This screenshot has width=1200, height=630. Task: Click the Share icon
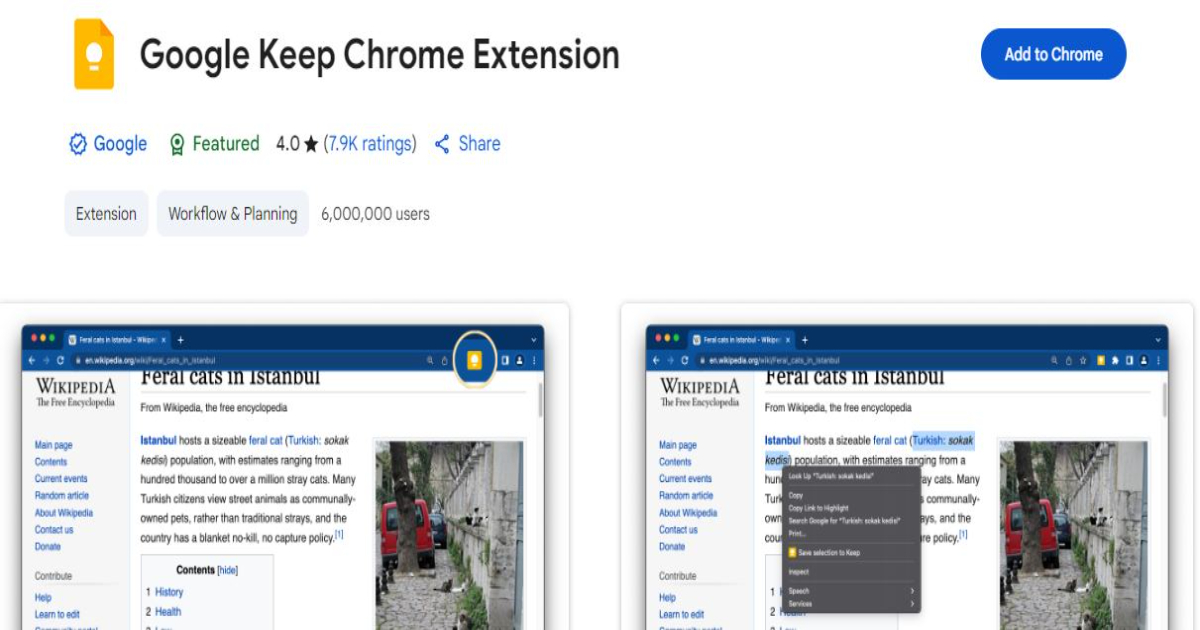(442, 144)
